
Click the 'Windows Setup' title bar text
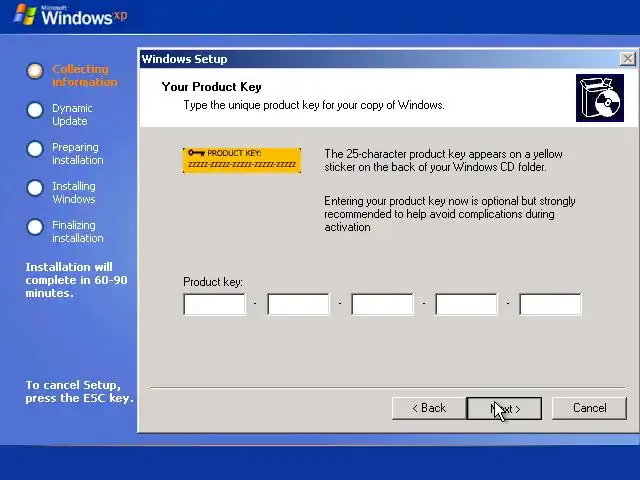184,59
